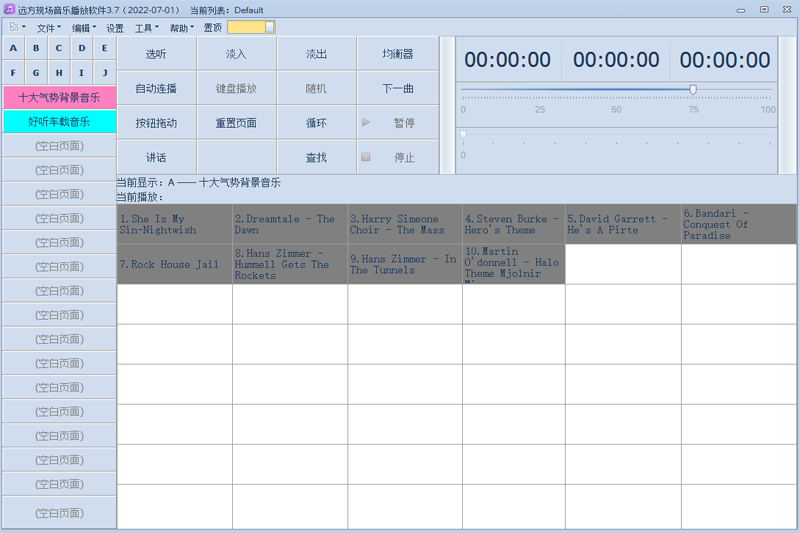The width and height of the screenshot is (800, 533).
Task: Click the volume slider handle near 75
Action: [693, 90]
